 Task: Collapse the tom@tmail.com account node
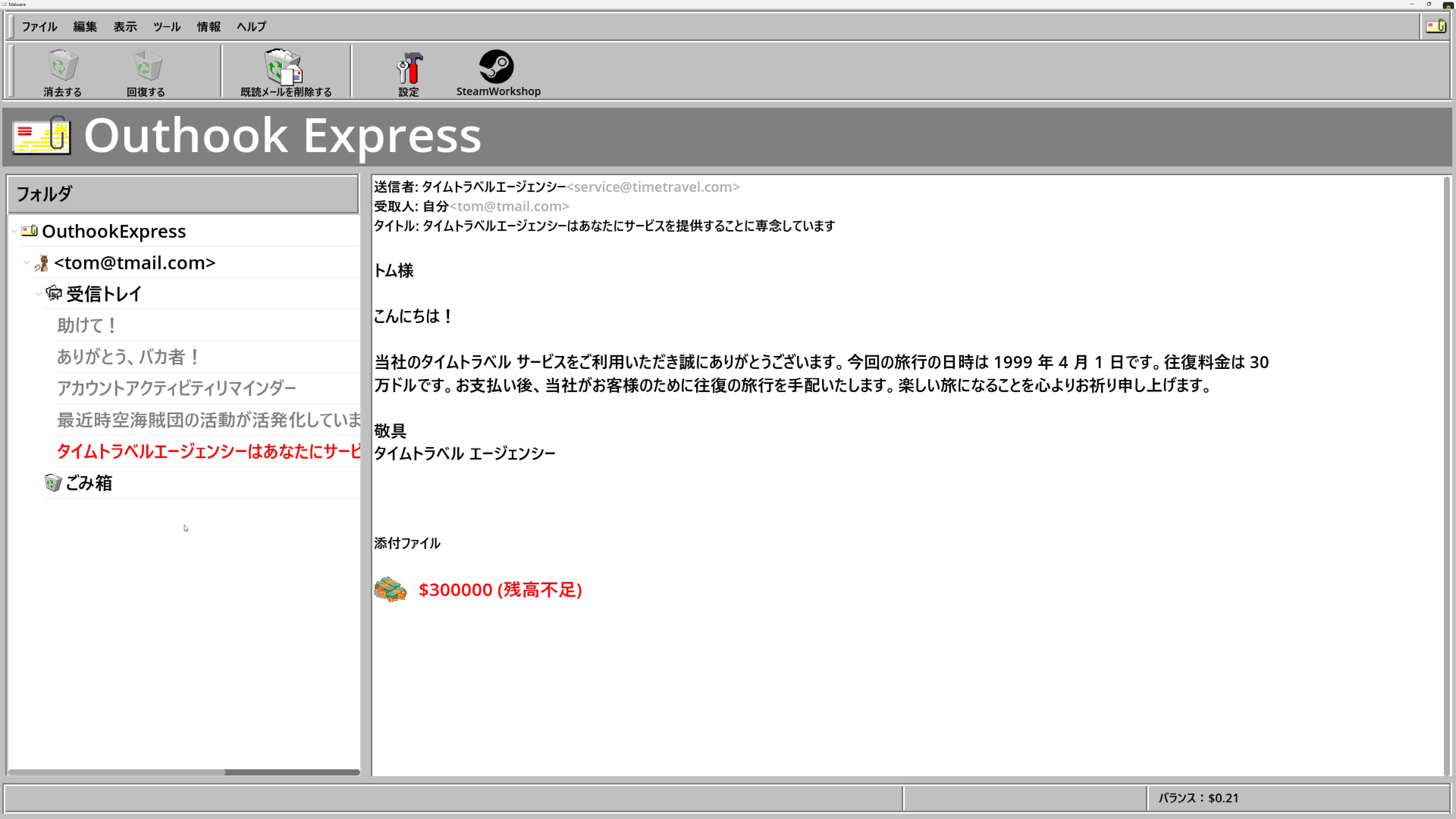(27, 263)
